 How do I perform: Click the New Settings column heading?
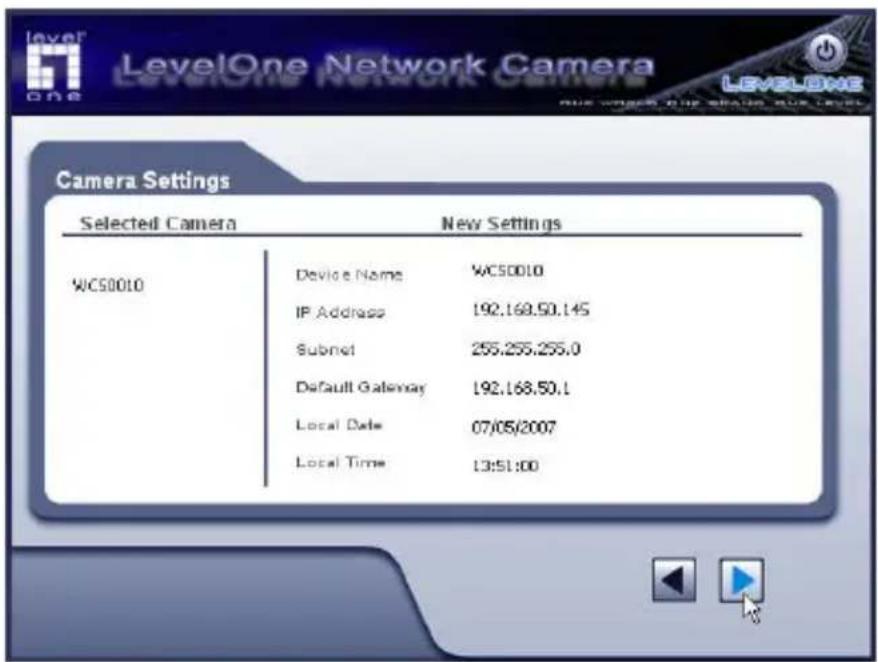pyautogui.click(x=501, y=223)
